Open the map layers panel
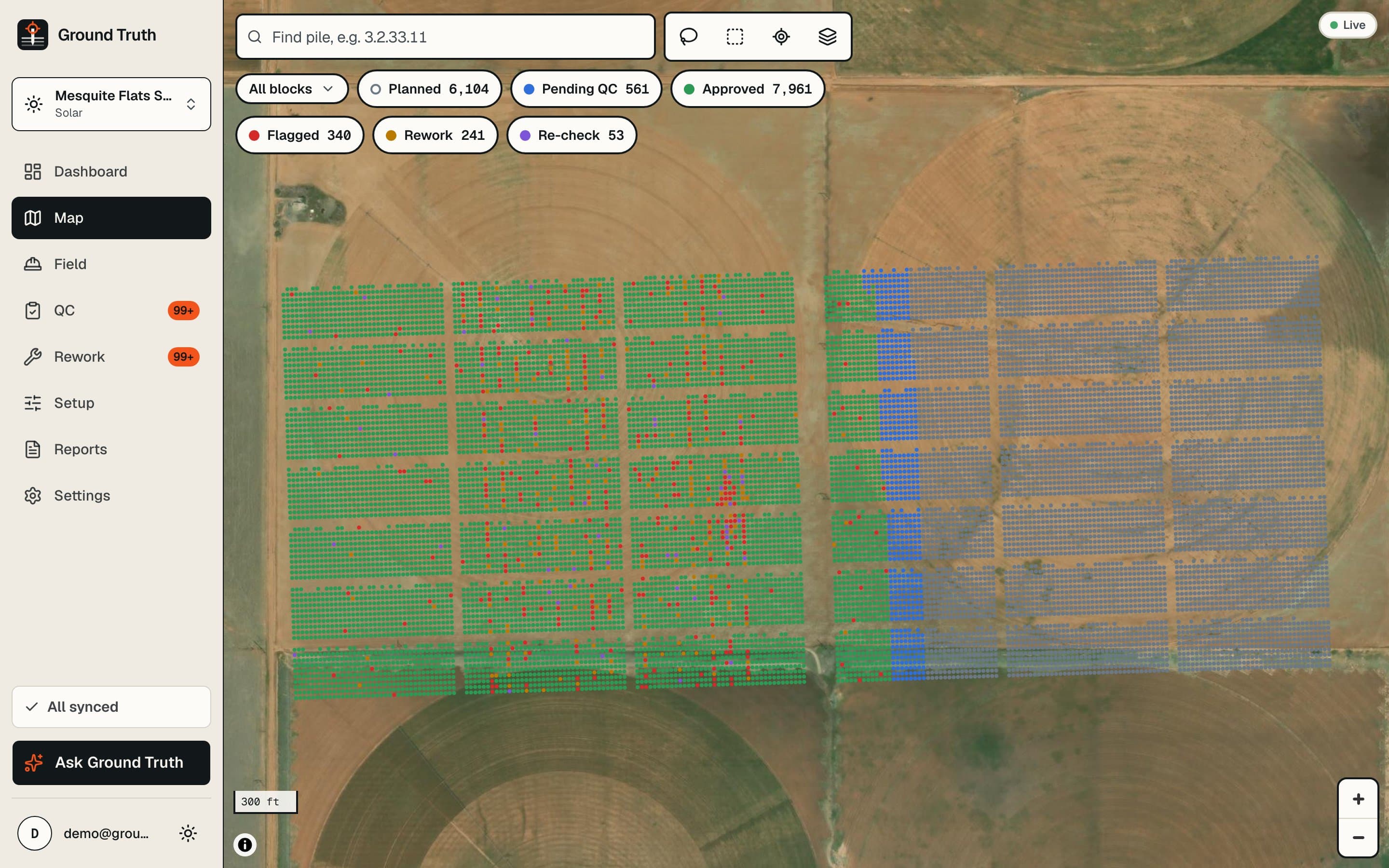1389x868 pixels. [x=827, y=37]
